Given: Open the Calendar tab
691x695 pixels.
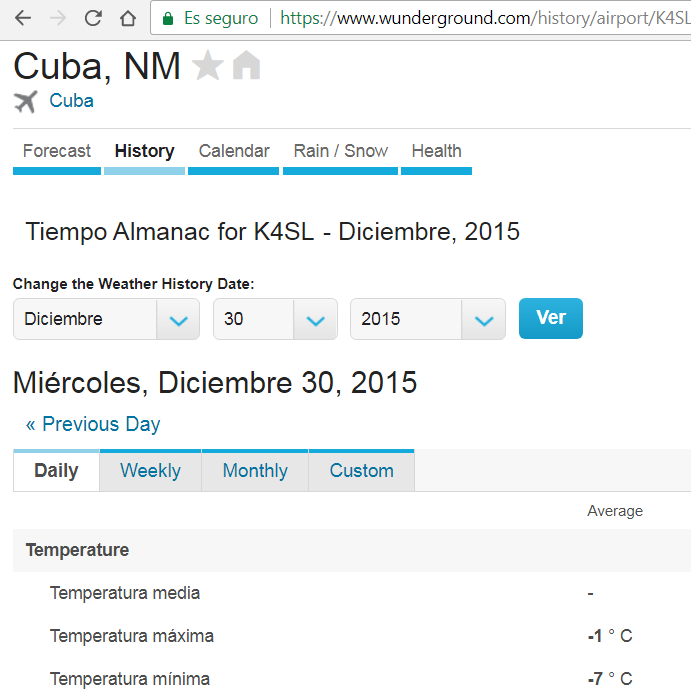Looking at the screenshot, I should (234, 151).
